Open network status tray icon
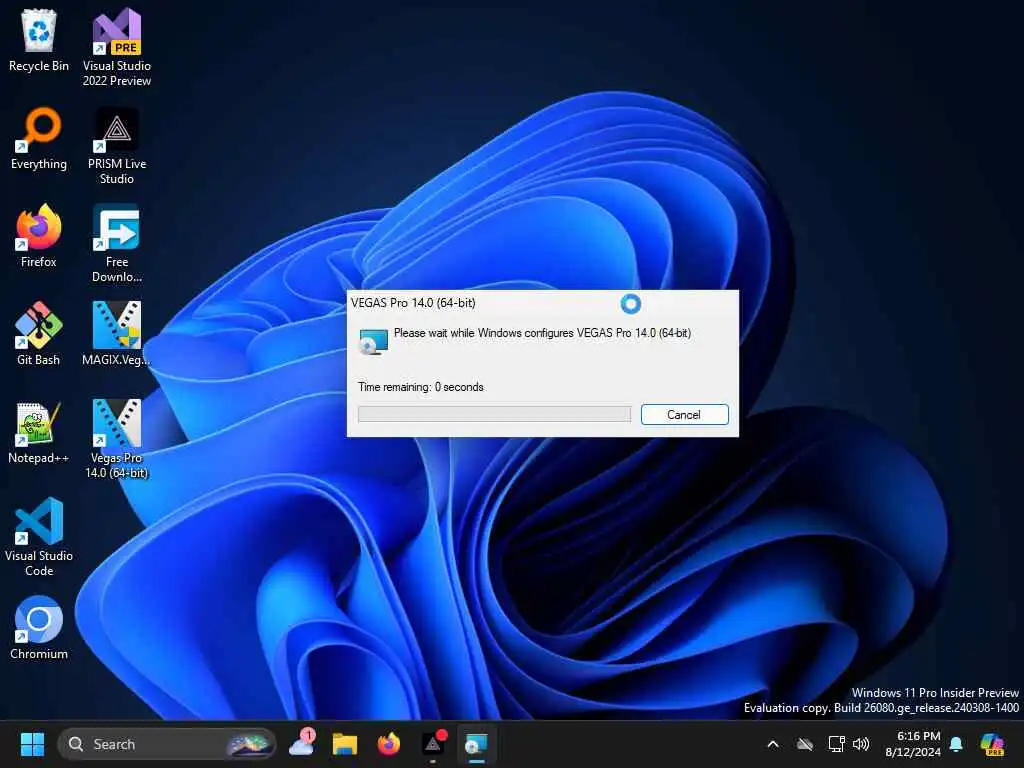 click(837, 744)
